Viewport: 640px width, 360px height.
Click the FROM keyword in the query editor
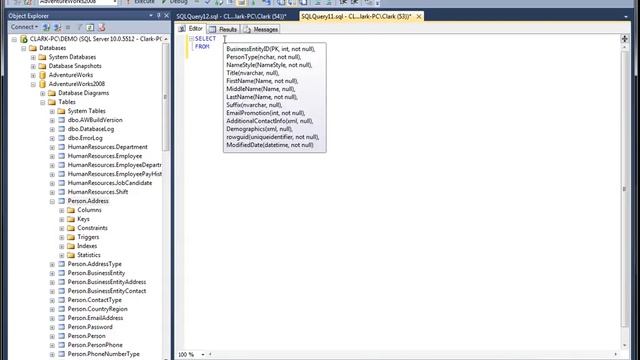click(x=202, y=47)
